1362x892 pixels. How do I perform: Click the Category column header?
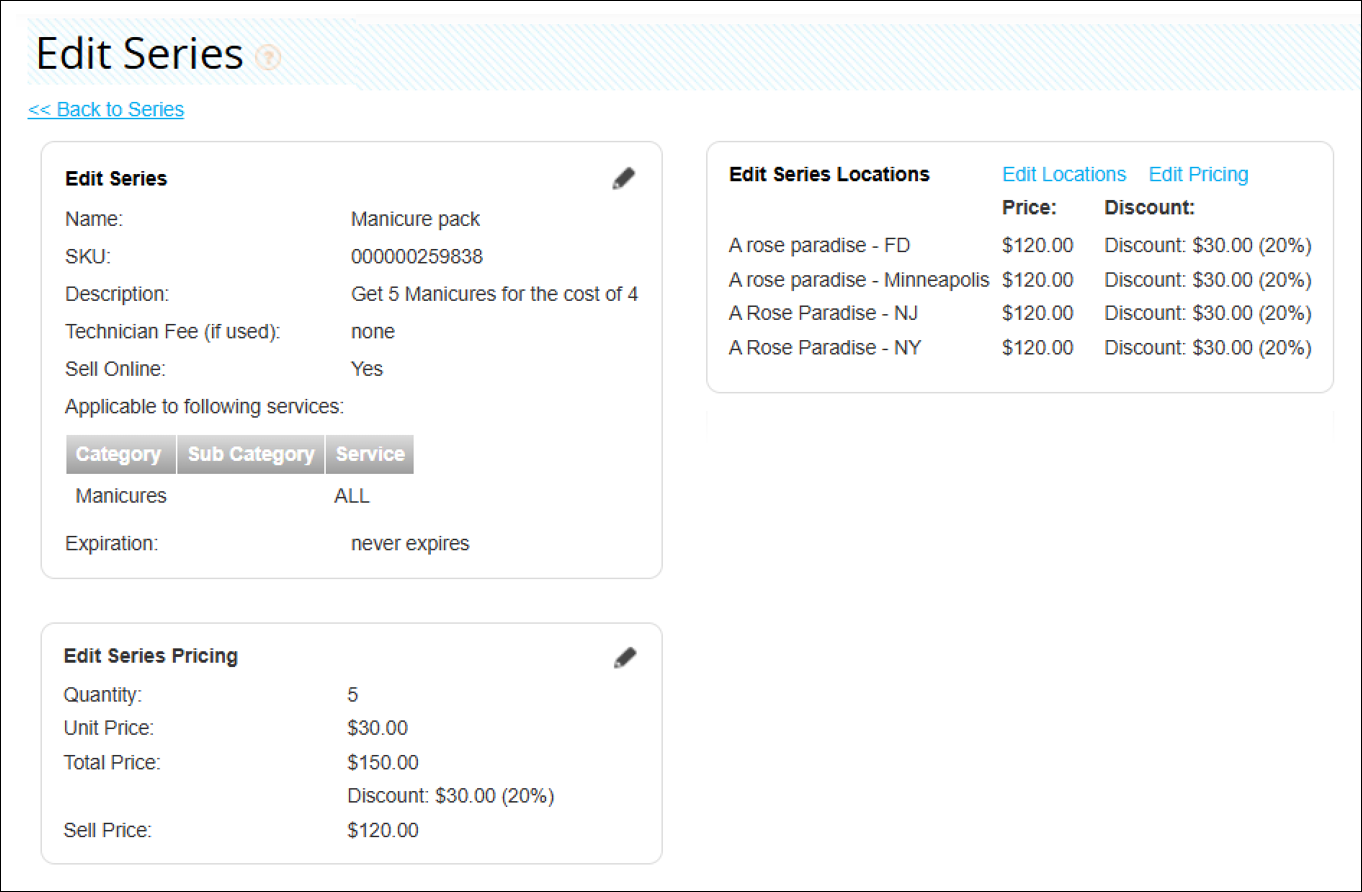pos(121,454)
